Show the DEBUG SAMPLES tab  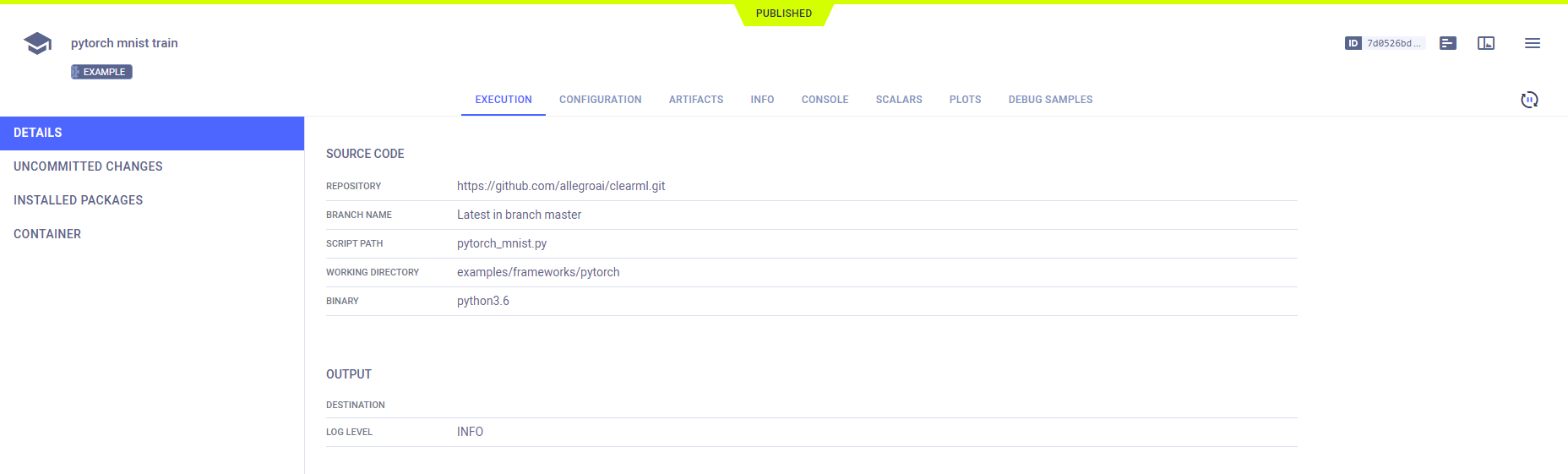1050,100
